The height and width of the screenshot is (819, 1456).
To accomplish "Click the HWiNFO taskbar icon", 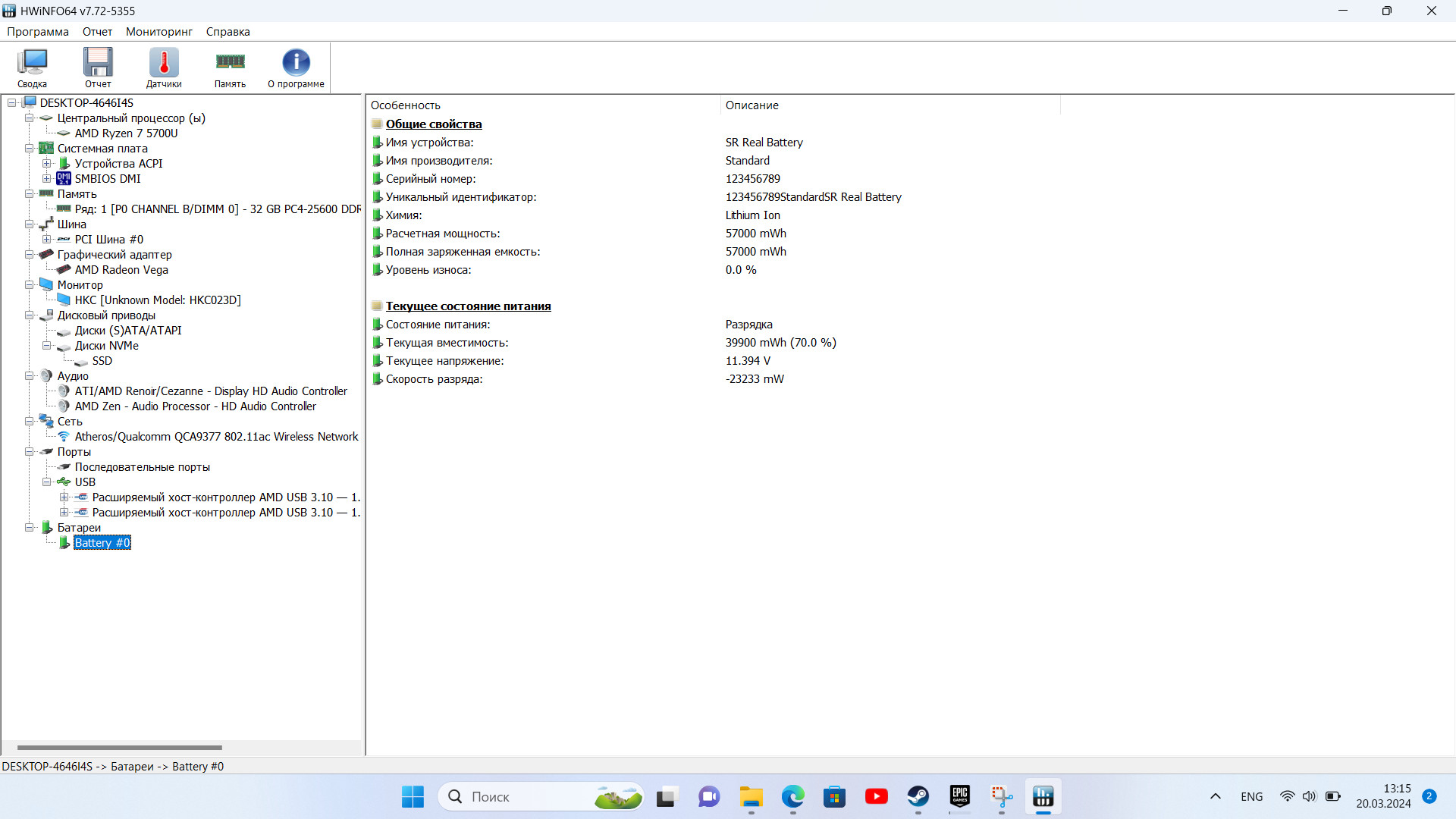I will pos(1043,797).
